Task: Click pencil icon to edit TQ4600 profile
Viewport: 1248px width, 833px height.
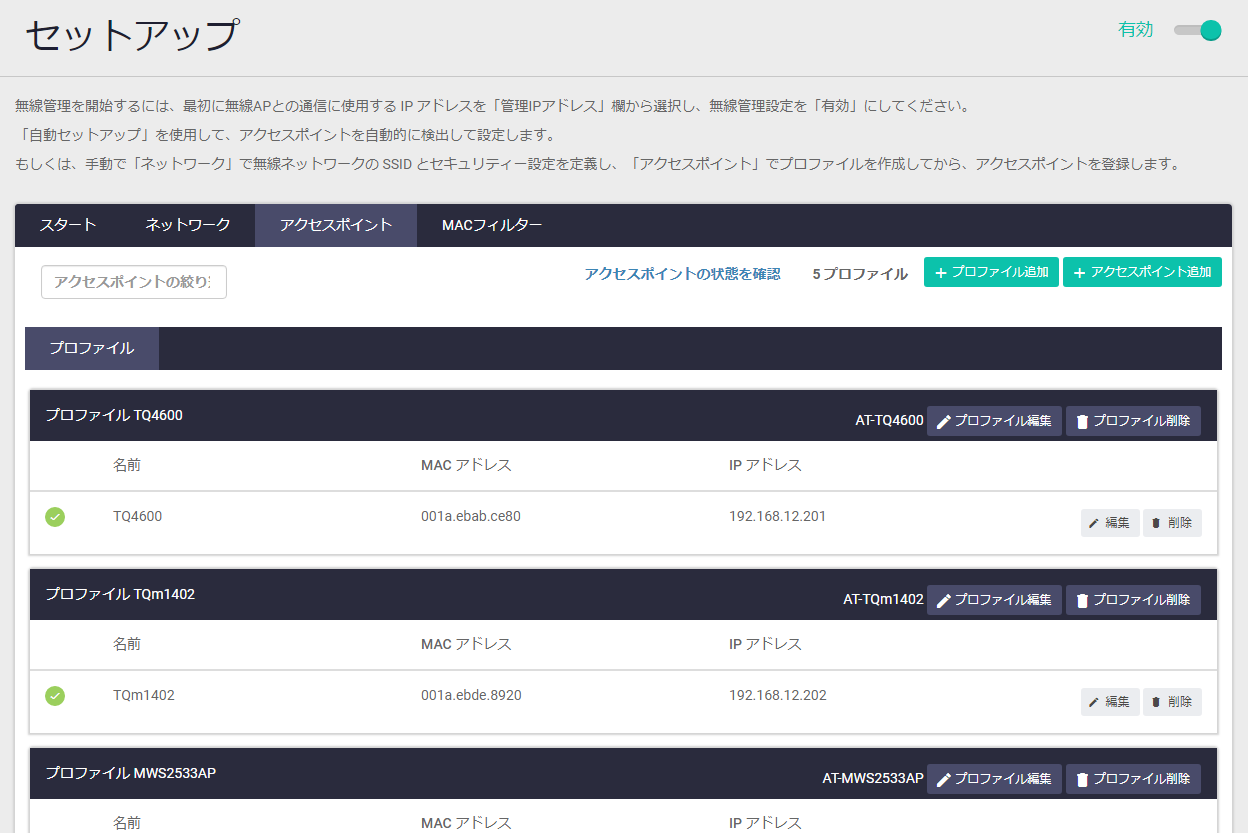Action: tap(943, 422)
